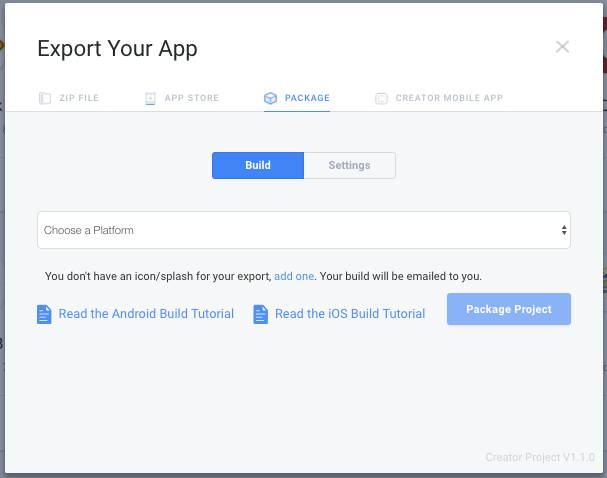Select the PACKAGE tab label
Viewport: 607px width, 478px height.
click(307, 98)
